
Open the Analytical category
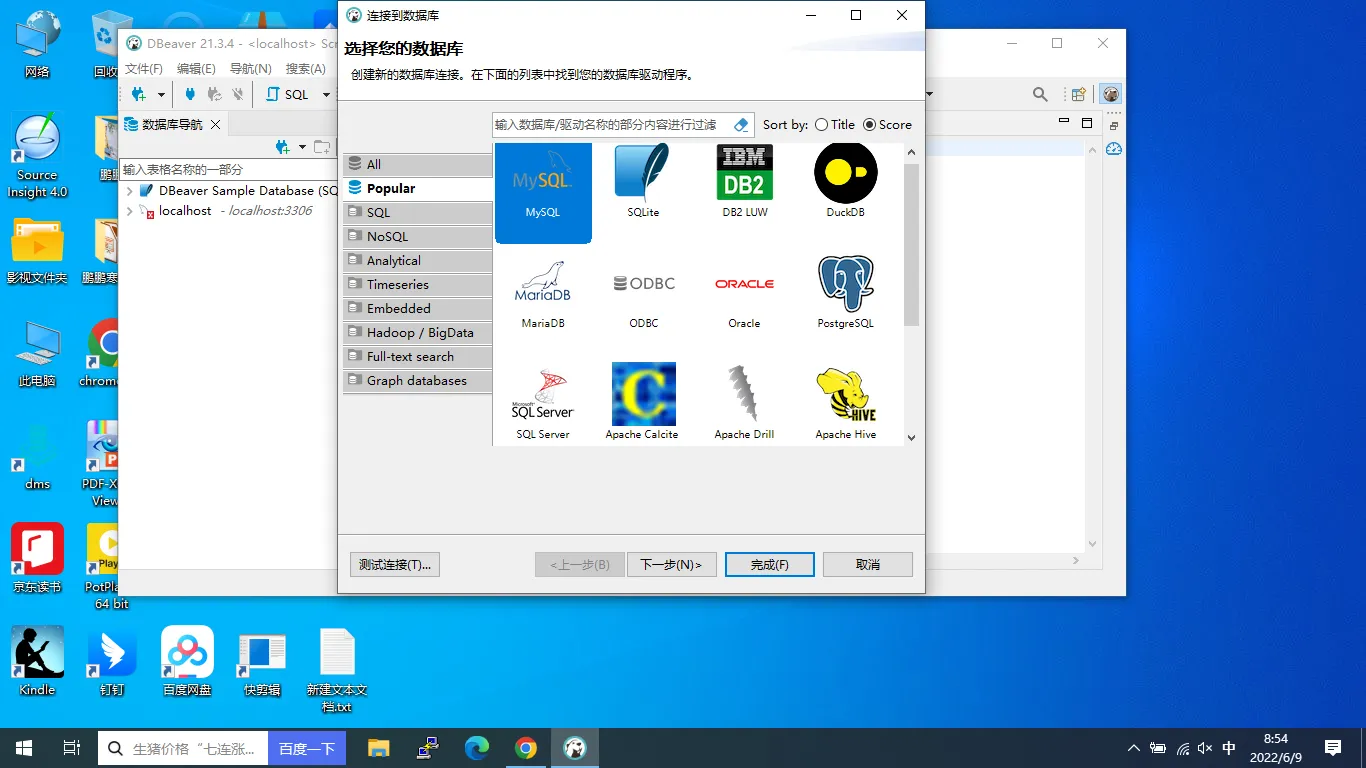point(418,260)
